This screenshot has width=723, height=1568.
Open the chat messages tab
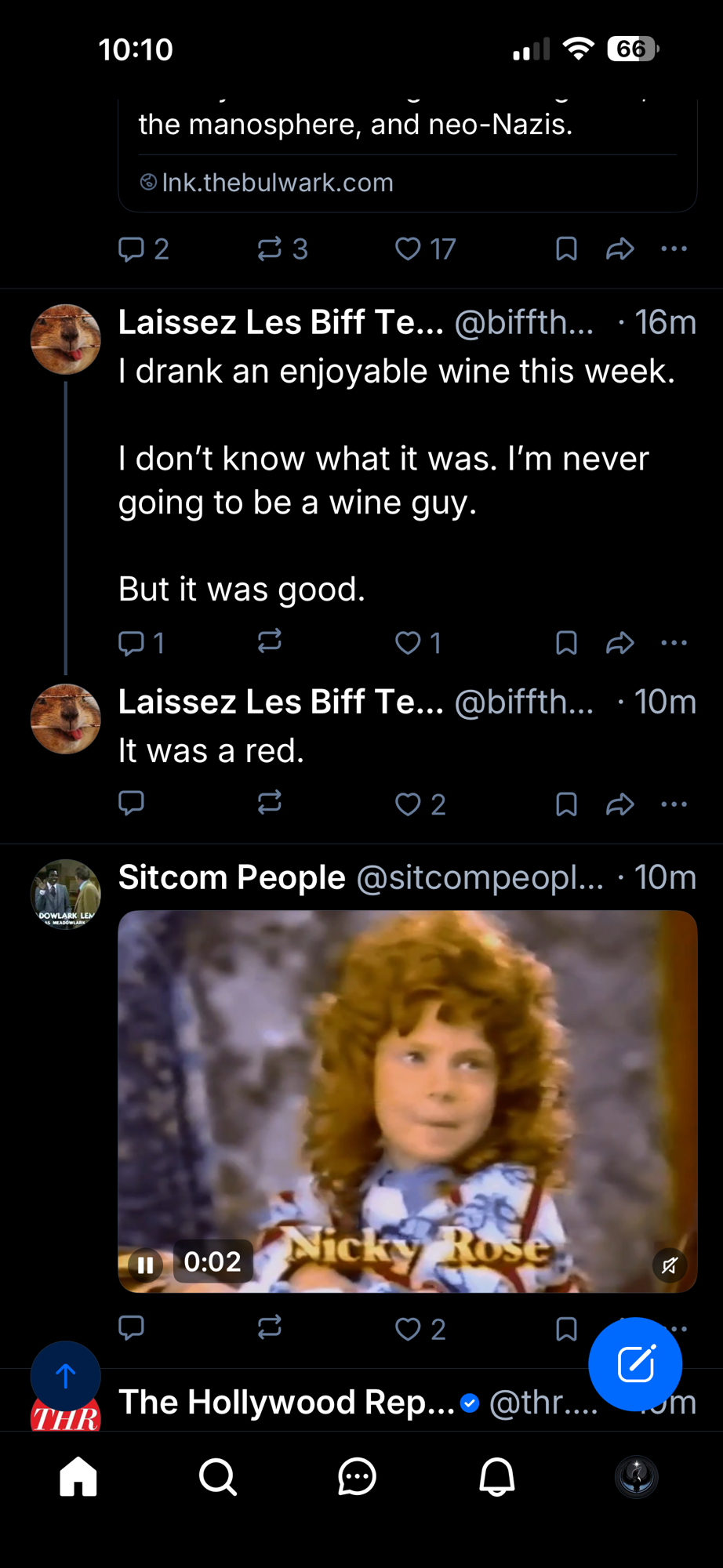(357, 1477)
